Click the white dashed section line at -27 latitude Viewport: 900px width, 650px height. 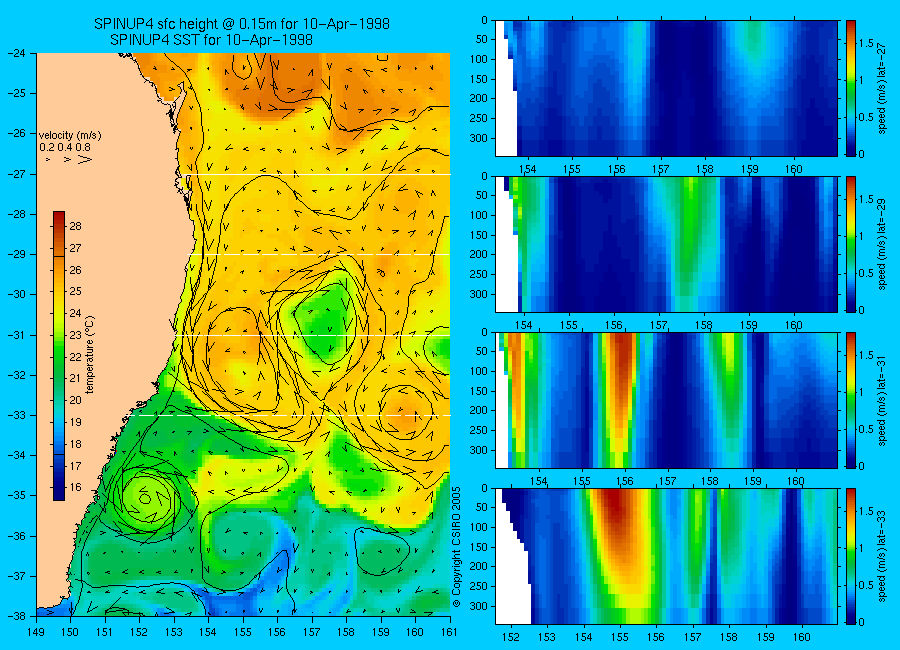tap(321, 174)
